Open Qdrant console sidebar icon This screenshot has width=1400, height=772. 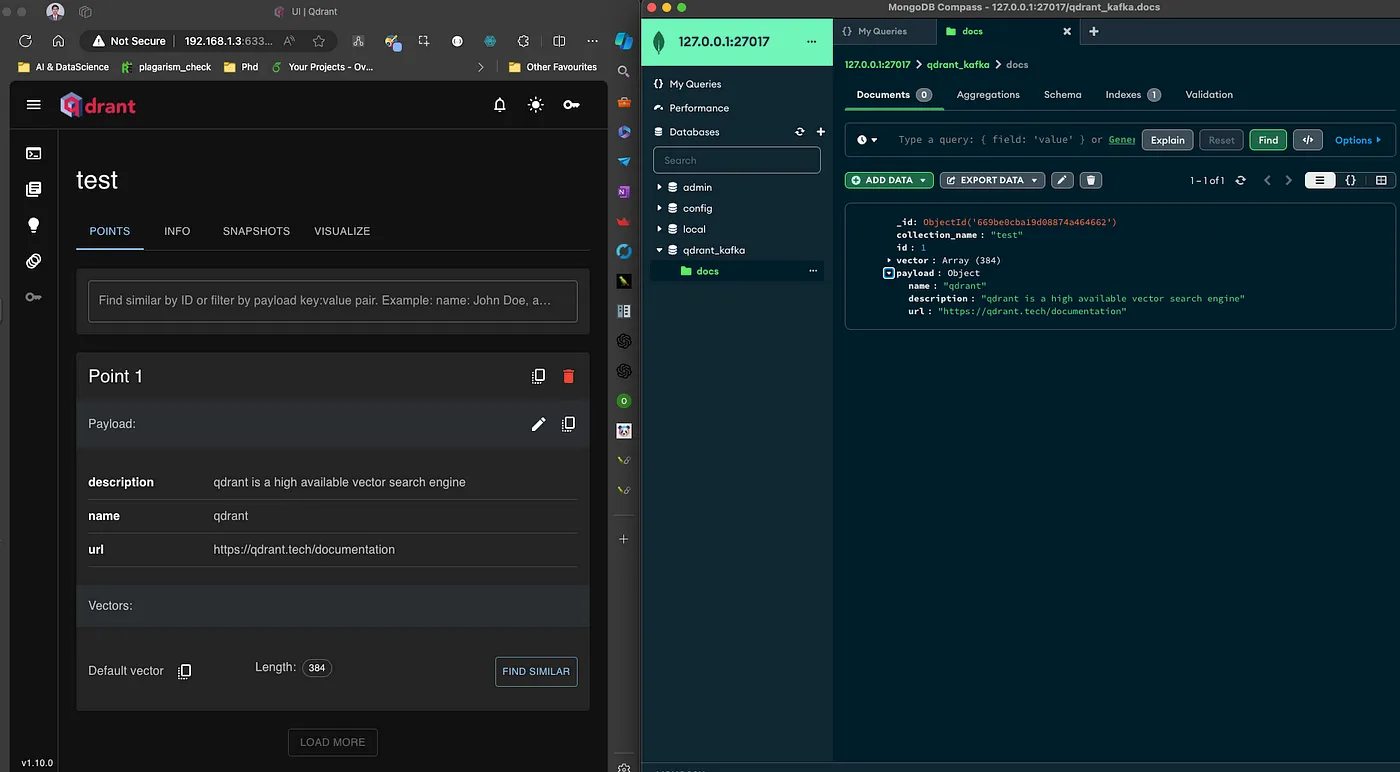point(34,153)
